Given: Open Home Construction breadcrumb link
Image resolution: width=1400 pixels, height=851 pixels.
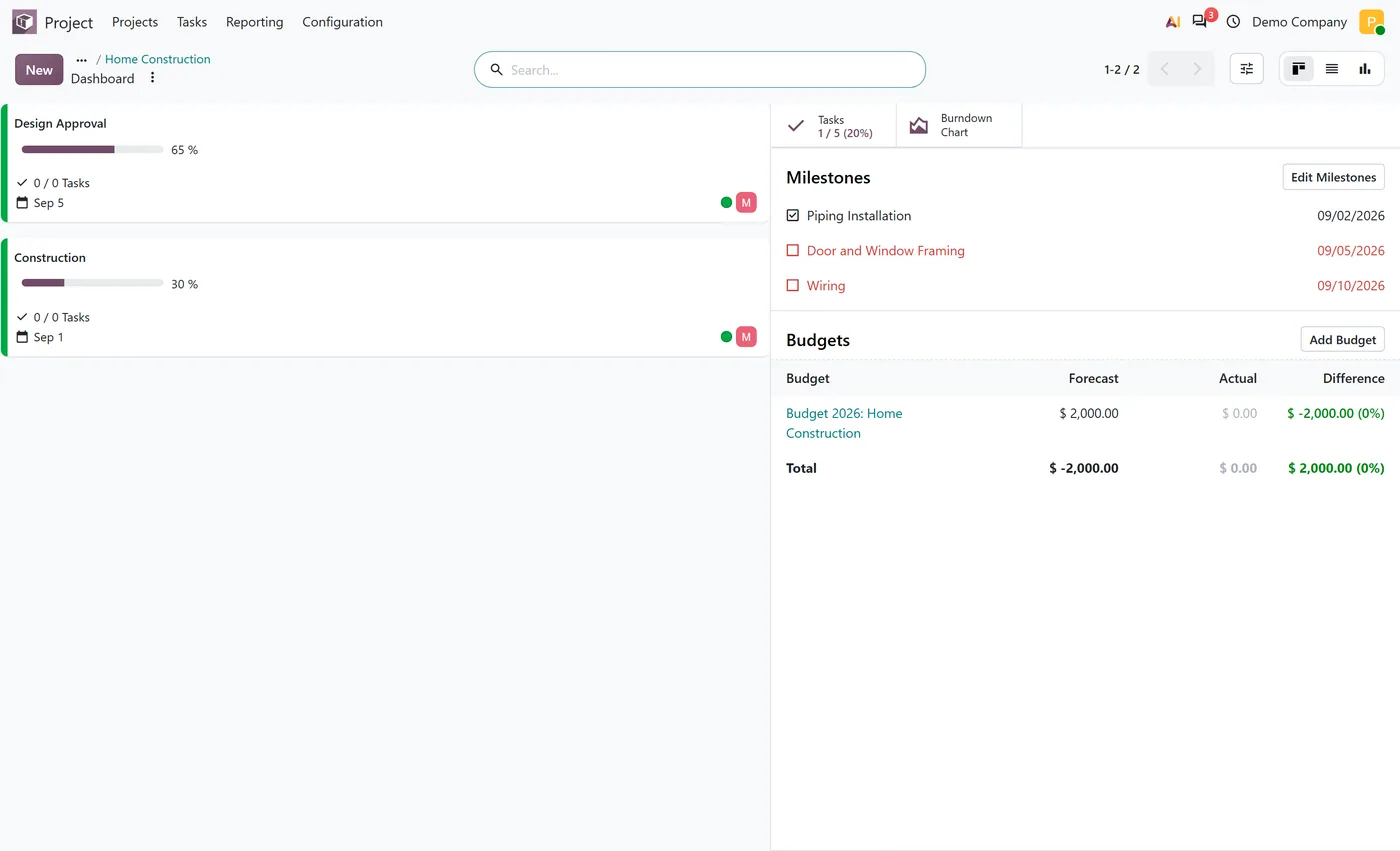Looking at the screenshot, I should pos(158,59).
